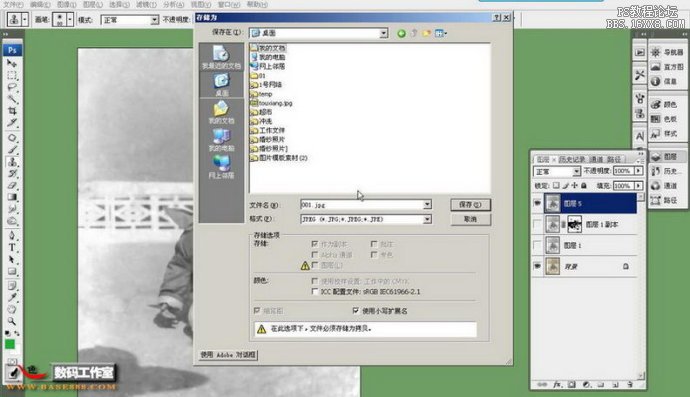Toggle use lowercase extension checkbox

(x=356, y=311)
